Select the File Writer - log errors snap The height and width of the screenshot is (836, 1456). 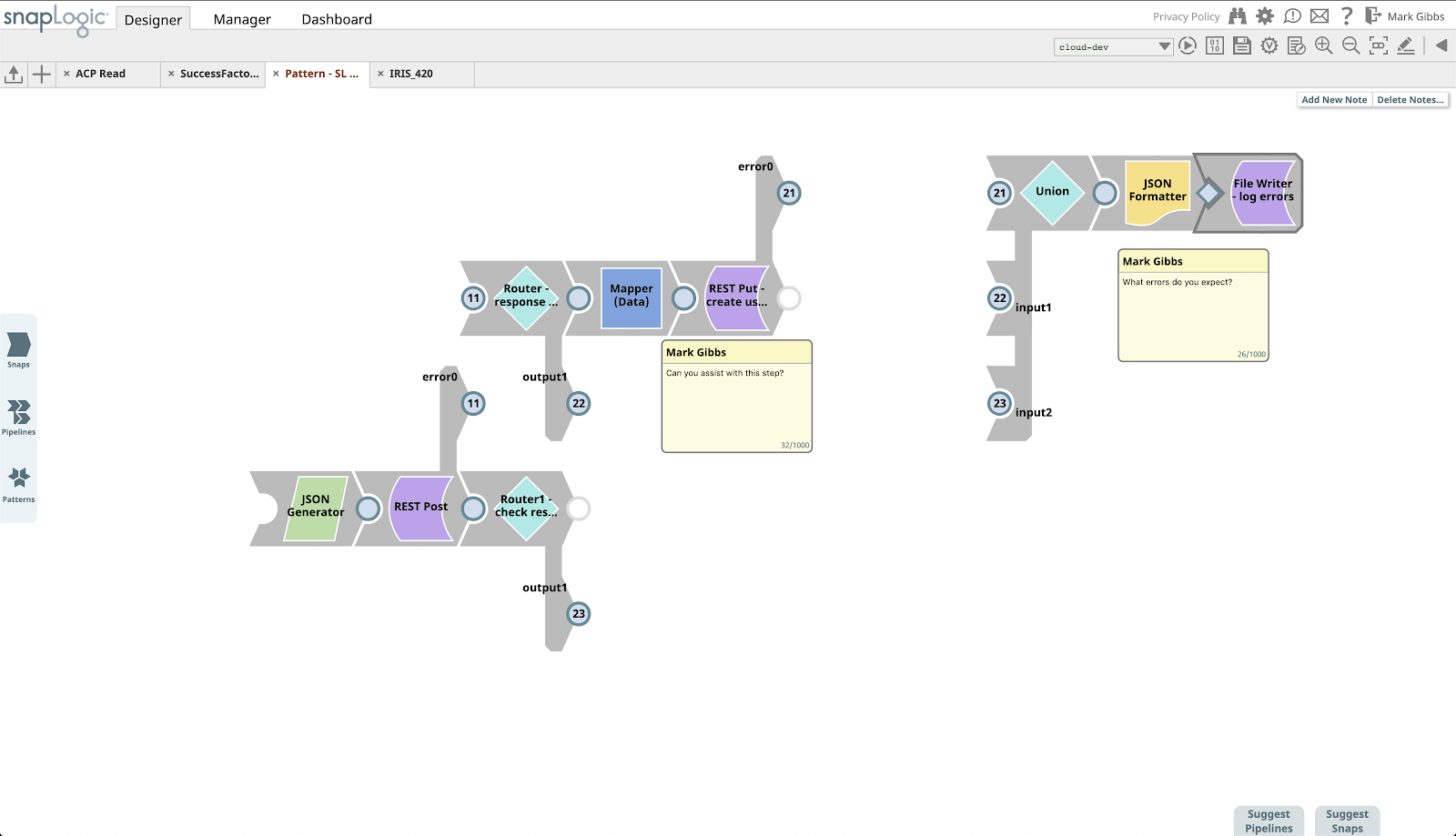tap(1263, 192)
